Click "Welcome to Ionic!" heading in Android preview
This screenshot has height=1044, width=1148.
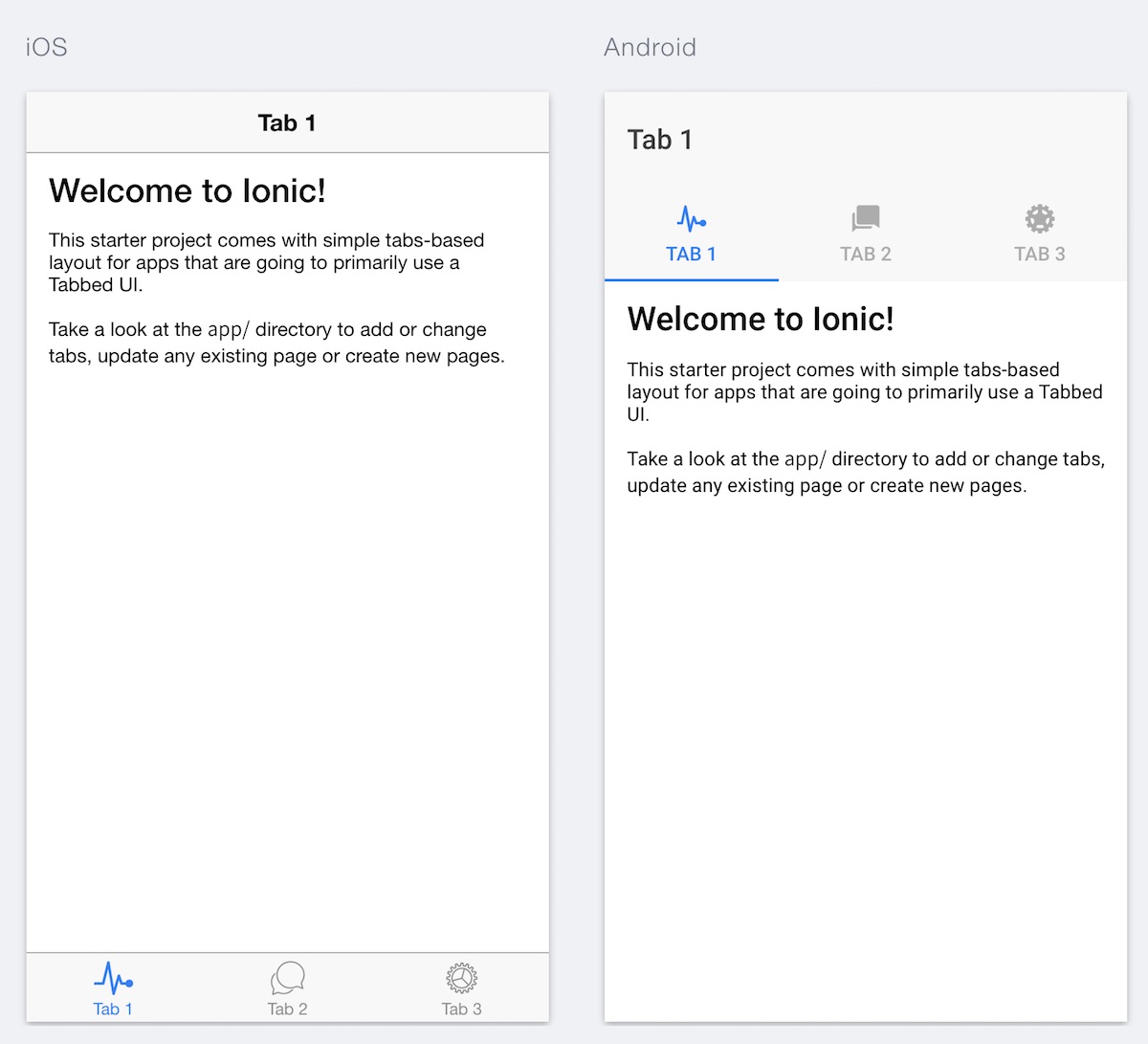click(x=761, y=319)
